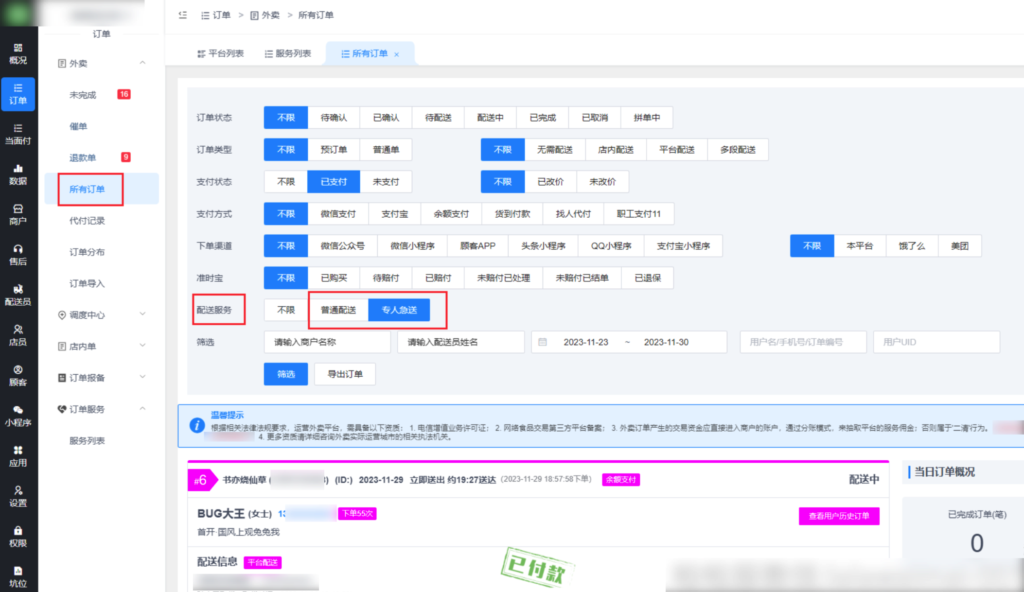Open the start date picker field
Screen dimensions: 1024x592
pyautogui.click(x=585, y=342)
